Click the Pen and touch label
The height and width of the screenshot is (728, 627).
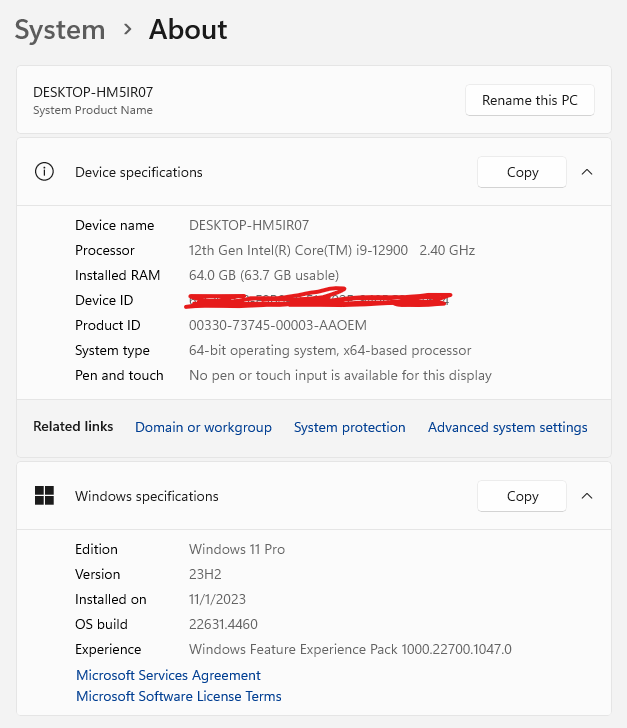pyautogui.click(x=119, y=375)
